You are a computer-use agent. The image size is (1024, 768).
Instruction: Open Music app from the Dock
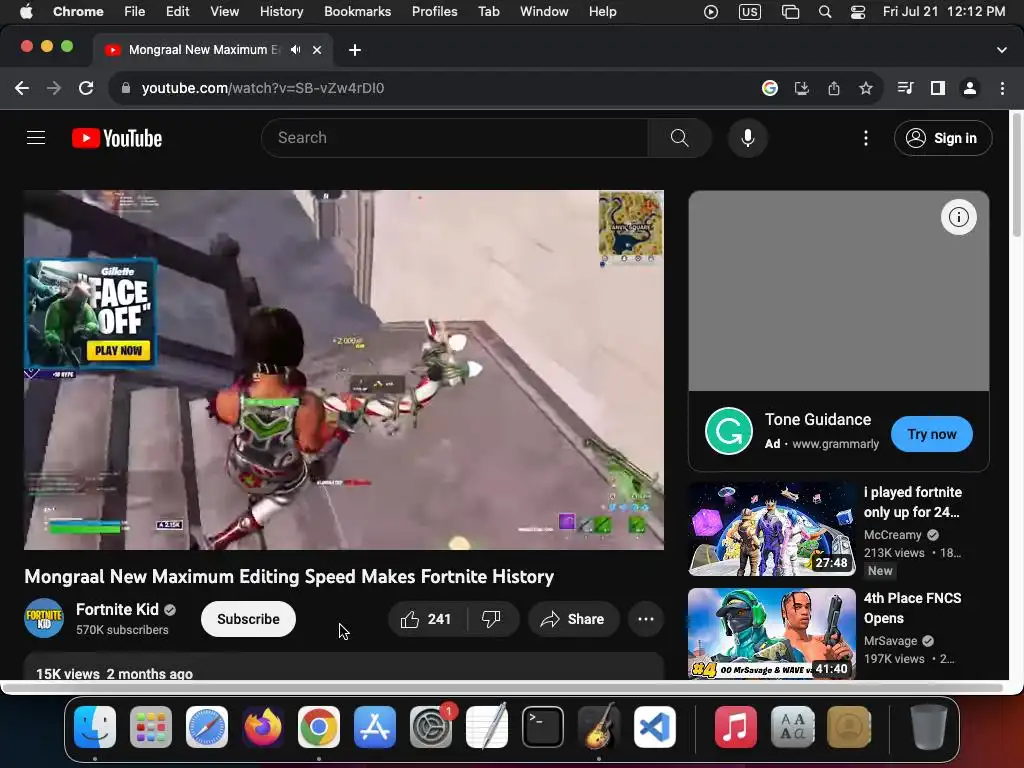tap(735, 726)
